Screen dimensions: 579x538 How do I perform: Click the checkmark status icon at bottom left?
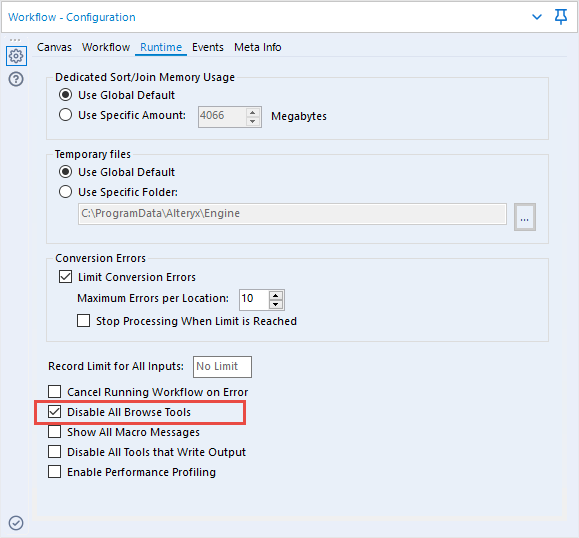coord(16,523)
